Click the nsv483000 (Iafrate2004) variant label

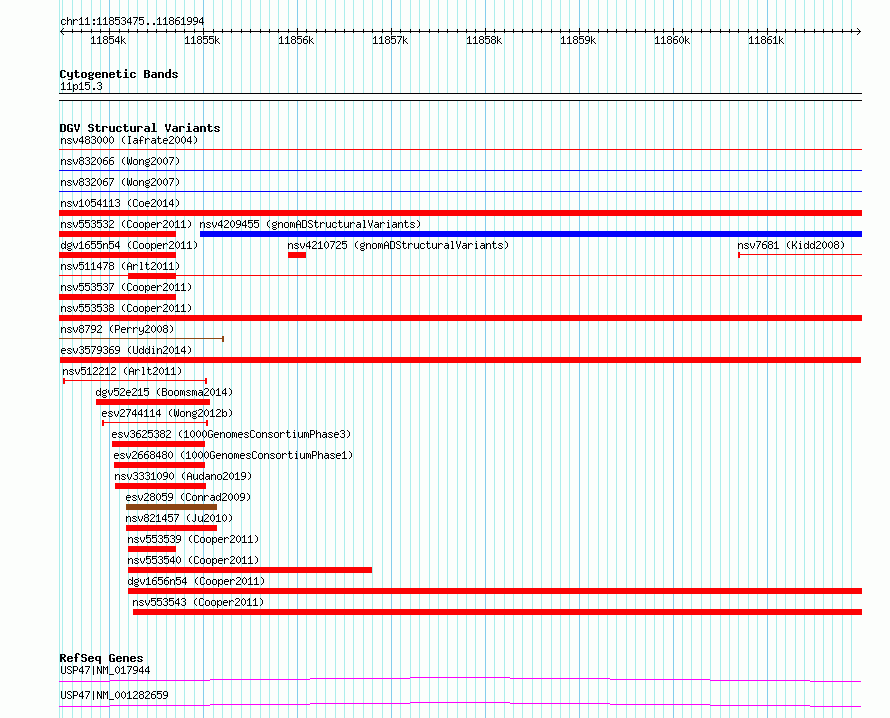click(x=129, y=141)
